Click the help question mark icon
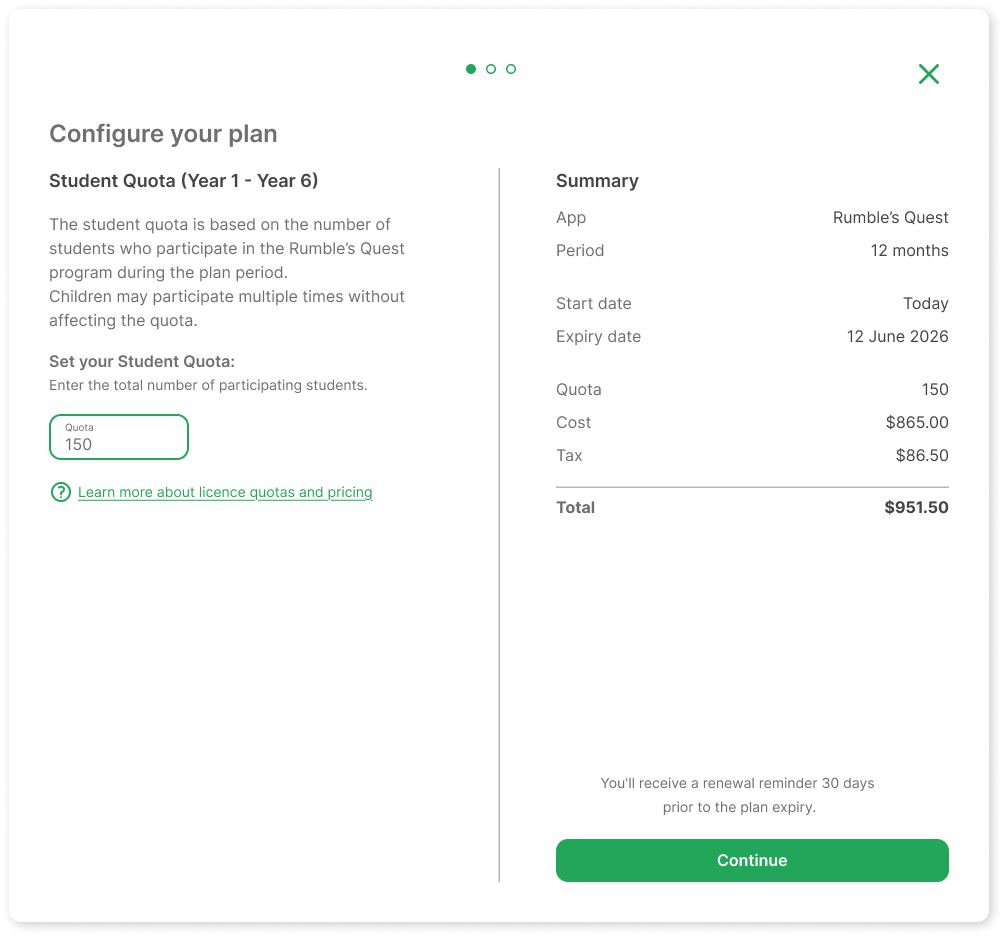1004x937 pixels. [61, 492]
